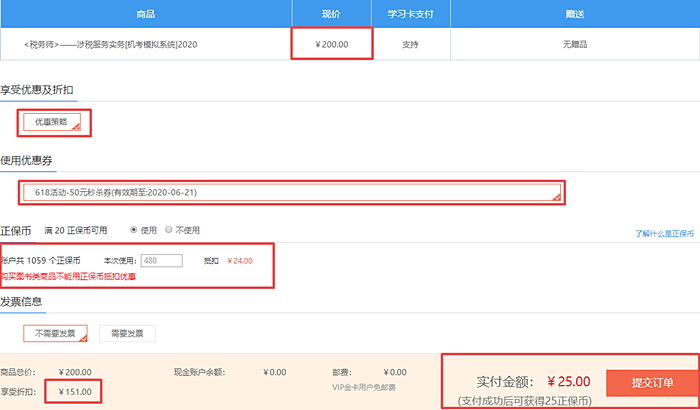Click the red 图书类商品 warning notice
Image resolution: width=700 pixels, height=410 pixels.
[x=68, y=276]
